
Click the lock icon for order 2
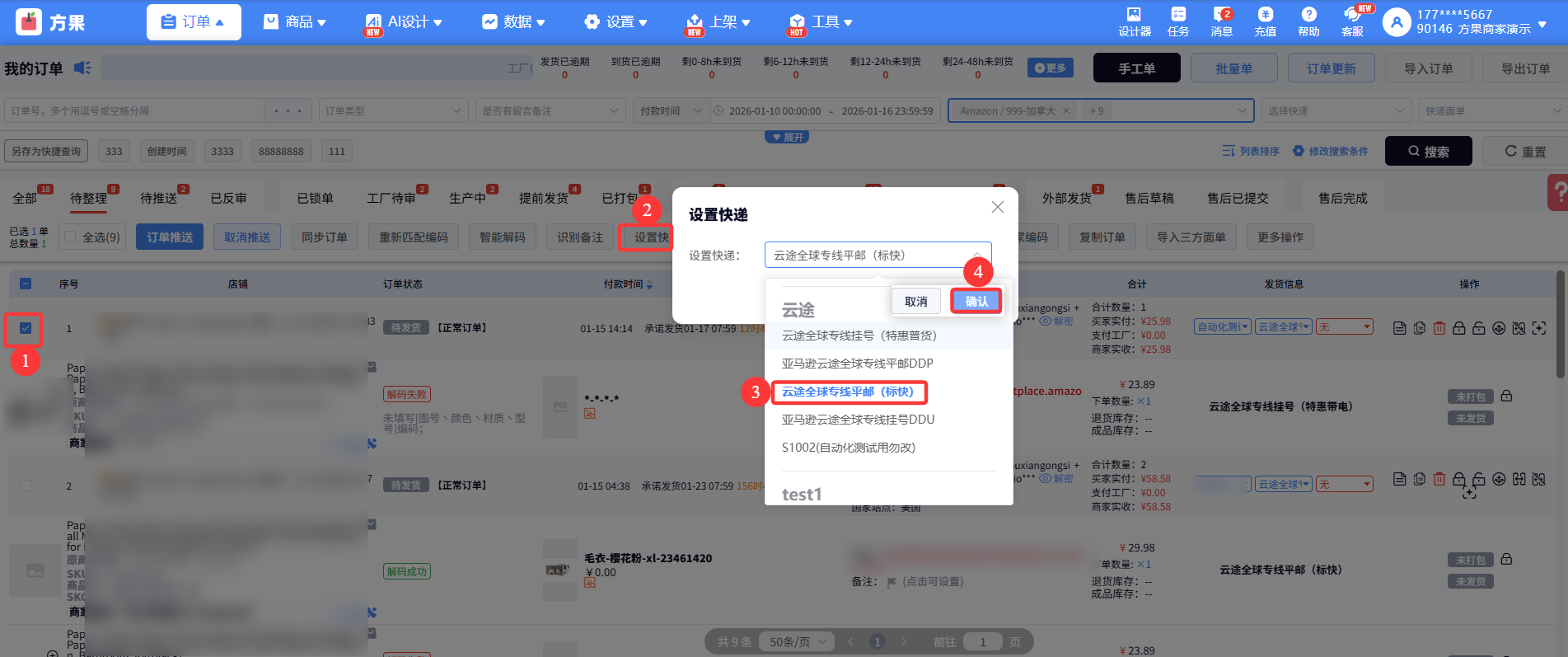pyautogui.click(x=1458, y=479)
